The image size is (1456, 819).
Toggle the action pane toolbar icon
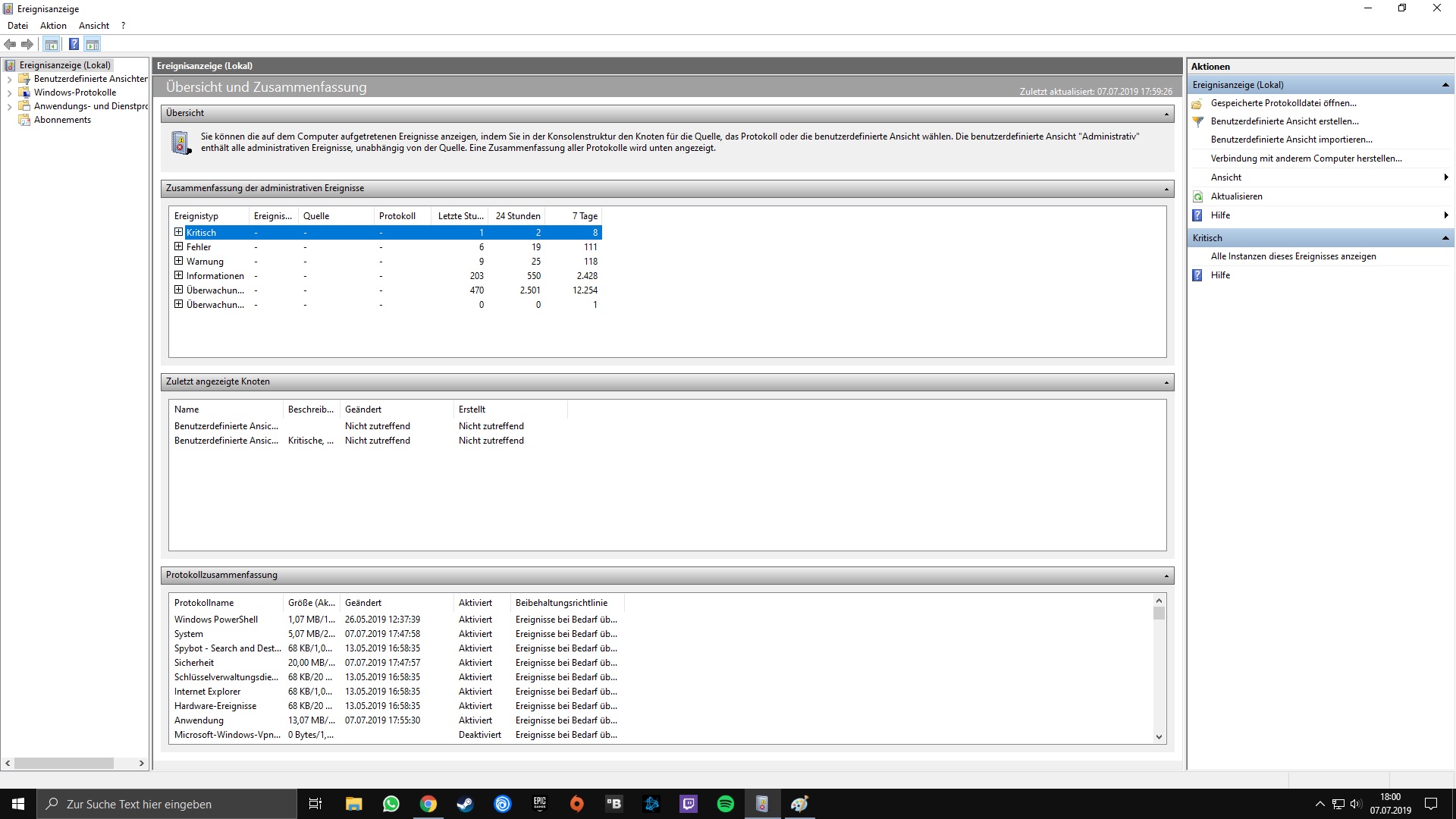click(93, 44)
